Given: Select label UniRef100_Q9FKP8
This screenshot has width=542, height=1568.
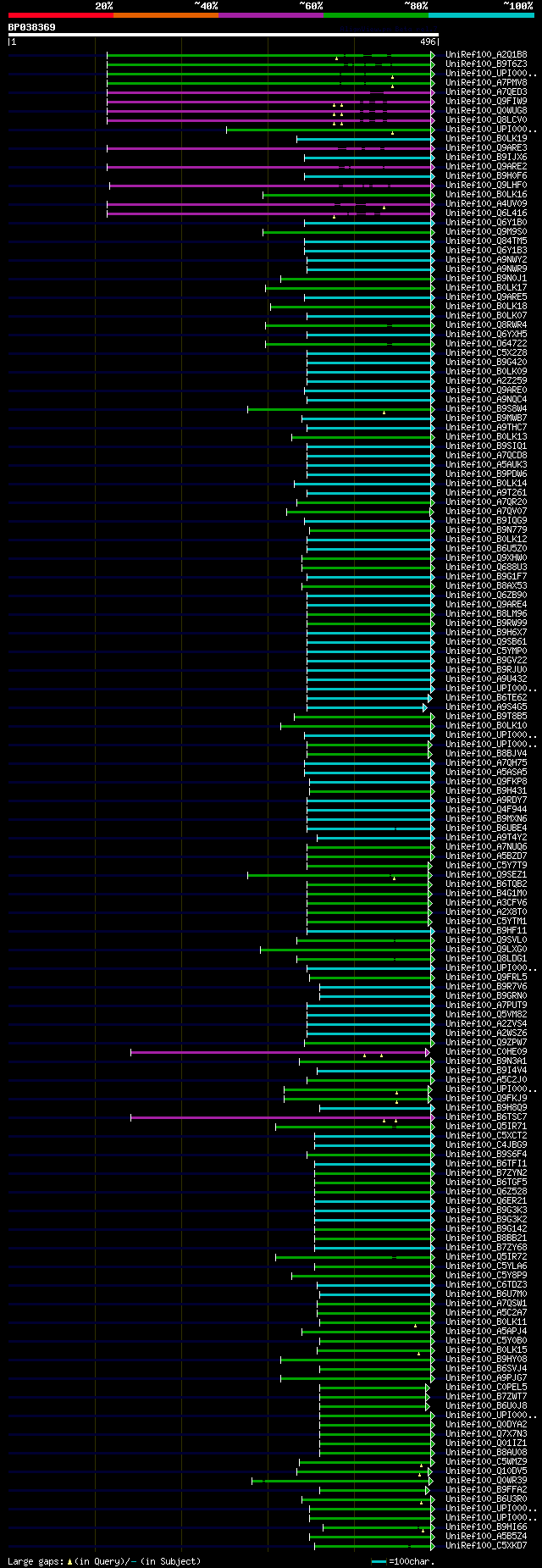Looking at the screenshot, I should click(x=486, y=782).
